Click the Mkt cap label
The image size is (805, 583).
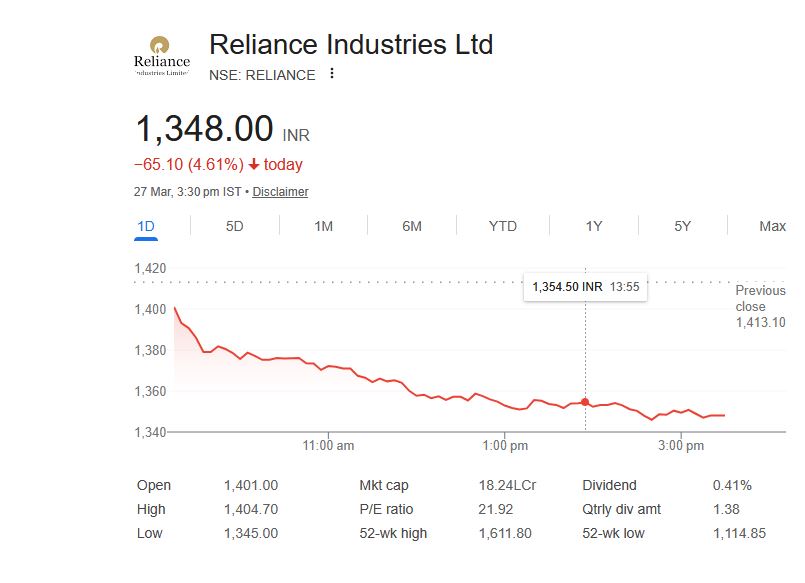click(384, 486)
